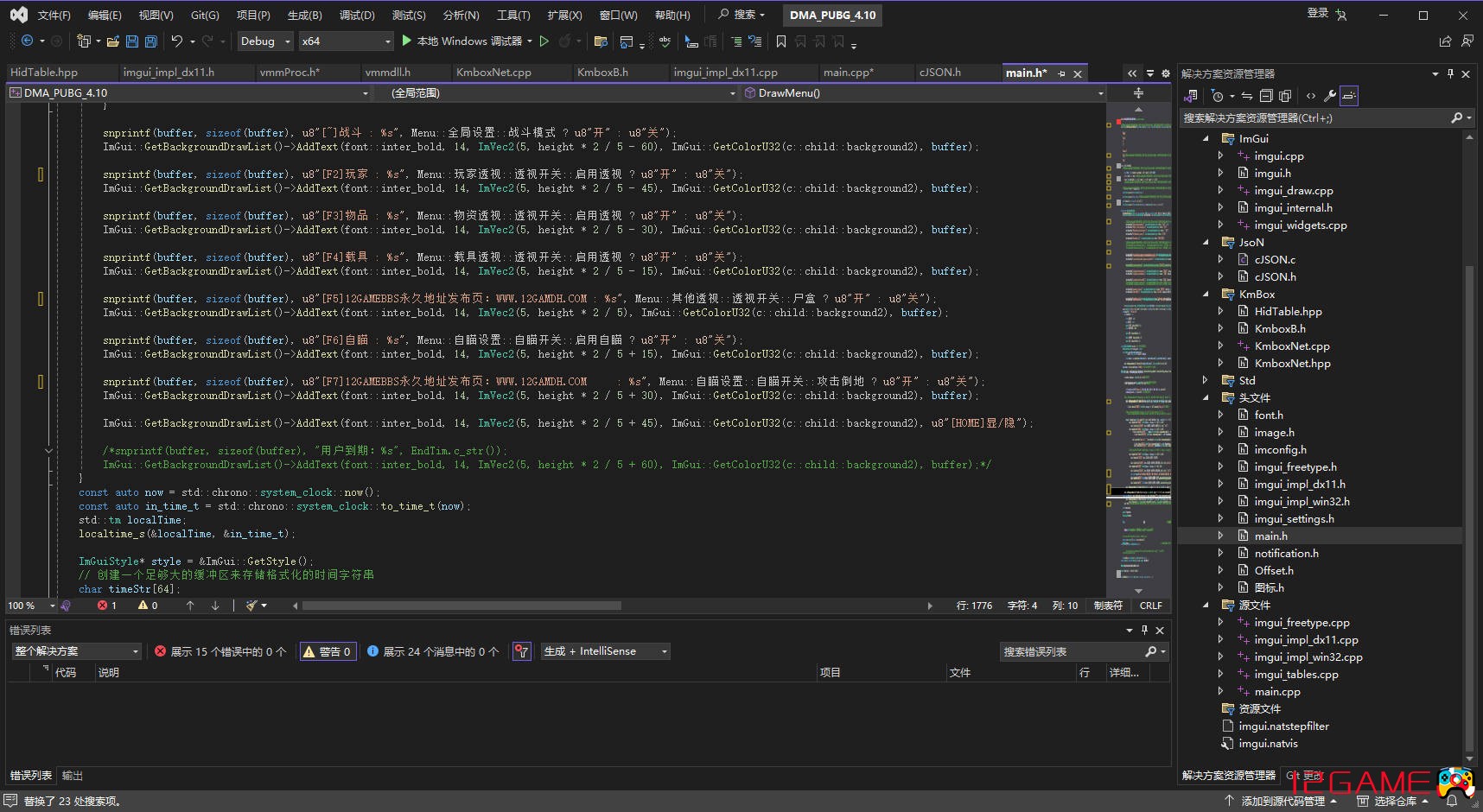1483x812 pixels.
Task: Click the open file folder icon
Action: tap(112, 41)
